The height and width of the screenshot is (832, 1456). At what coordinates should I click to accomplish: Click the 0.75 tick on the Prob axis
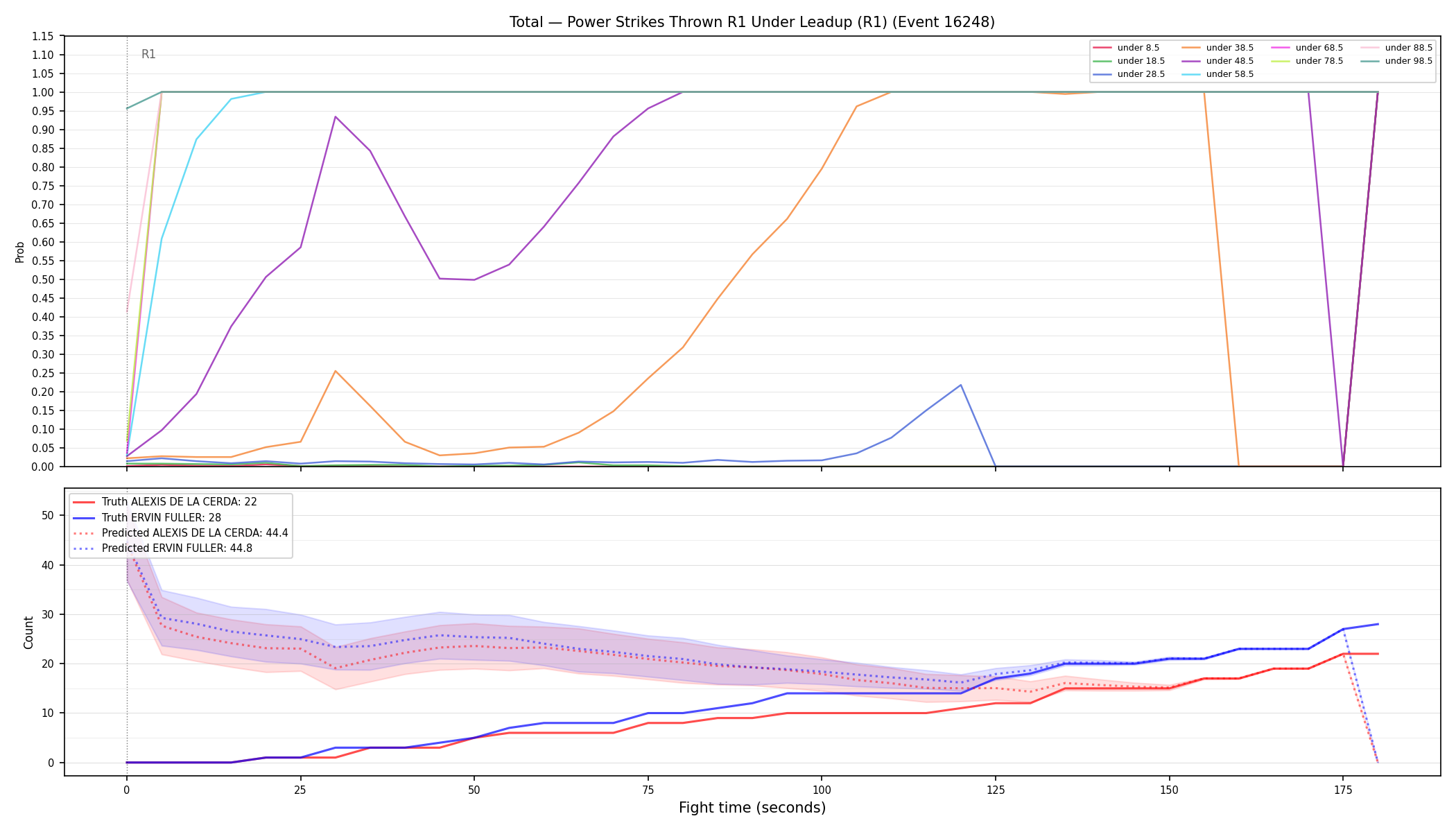[42, 186]
